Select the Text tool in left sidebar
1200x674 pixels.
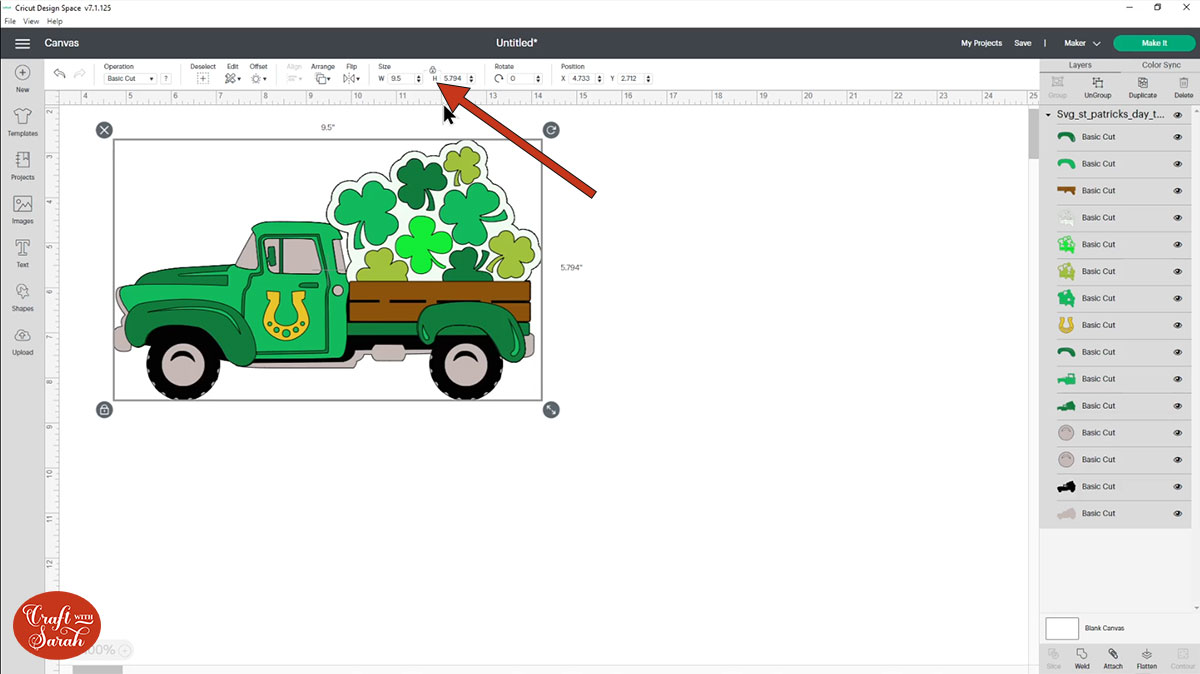click(22, 246)
